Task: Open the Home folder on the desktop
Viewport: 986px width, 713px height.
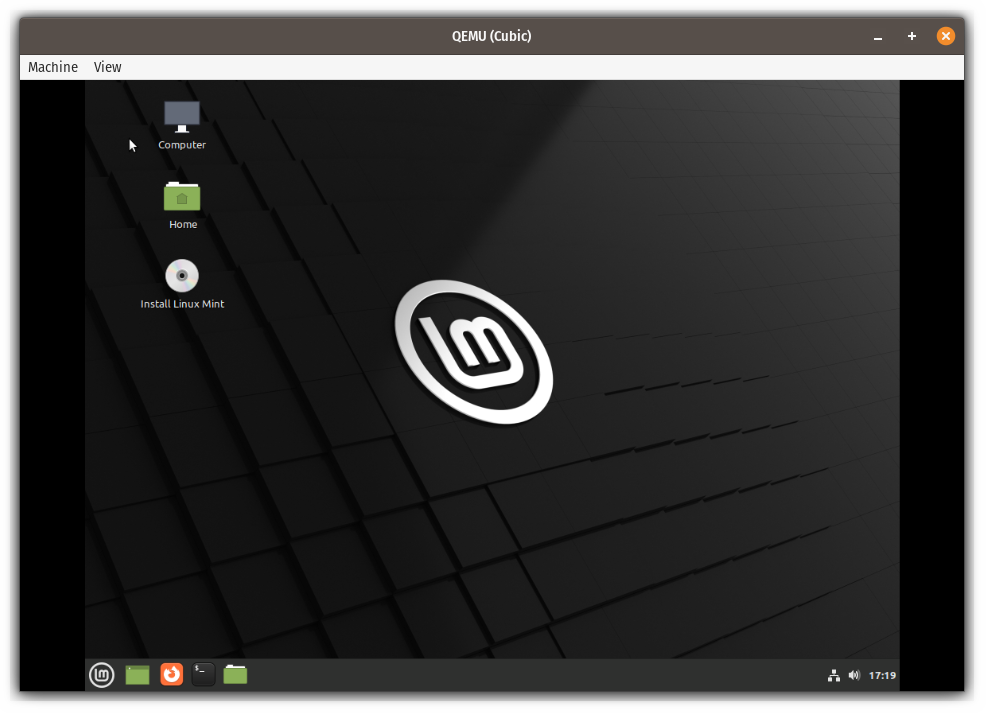Action: (182, 197)
